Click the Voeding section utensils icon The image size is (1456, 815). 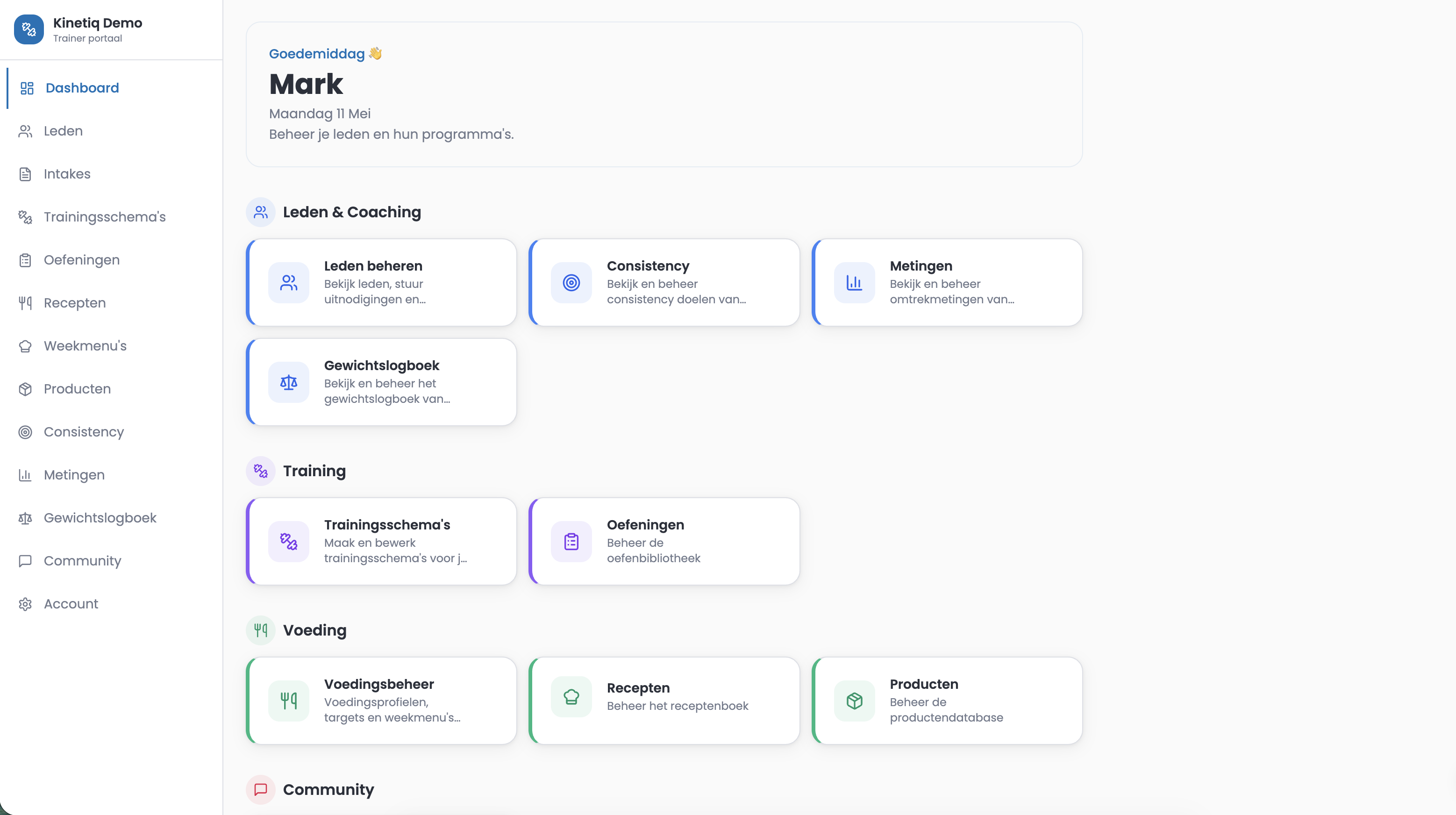pyautogui.click(x=261, y=630)
